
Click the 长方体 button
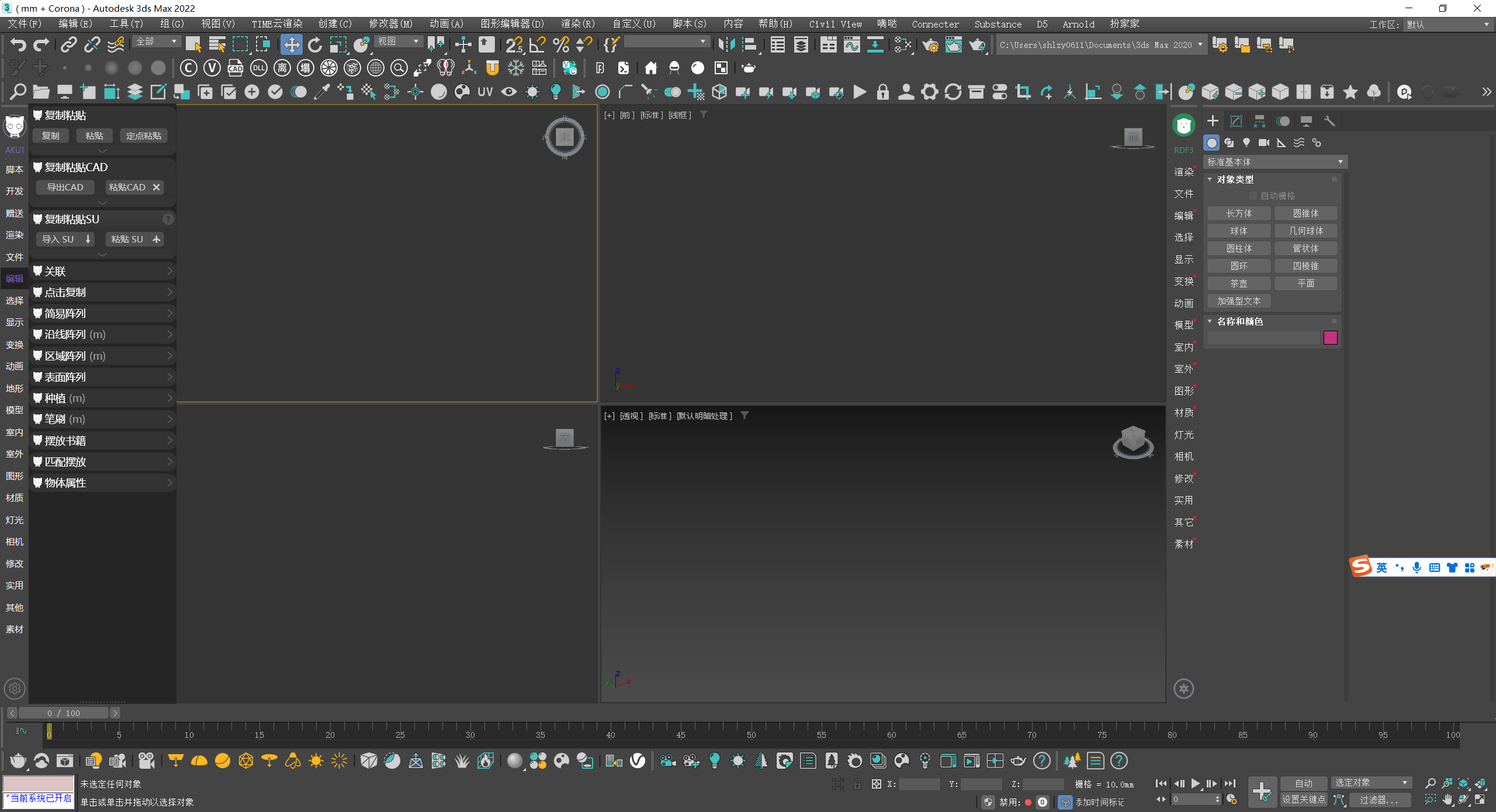1239,213
